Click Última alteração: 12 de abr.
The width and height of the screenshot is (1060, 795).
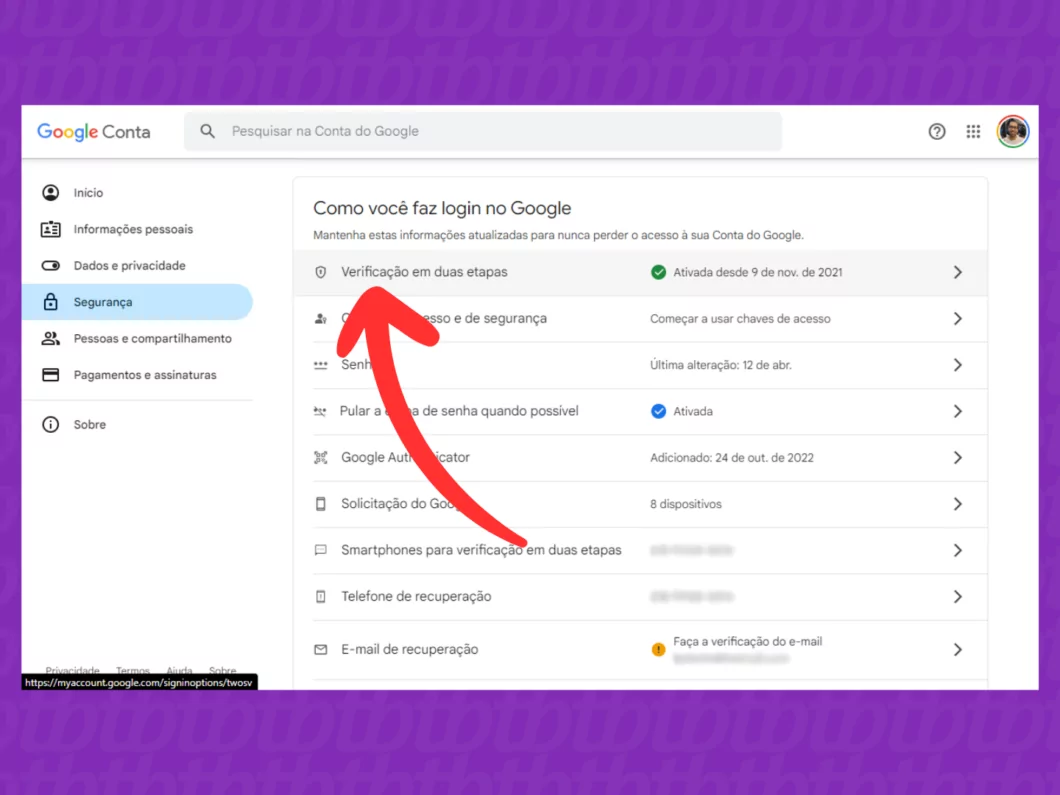721,365
